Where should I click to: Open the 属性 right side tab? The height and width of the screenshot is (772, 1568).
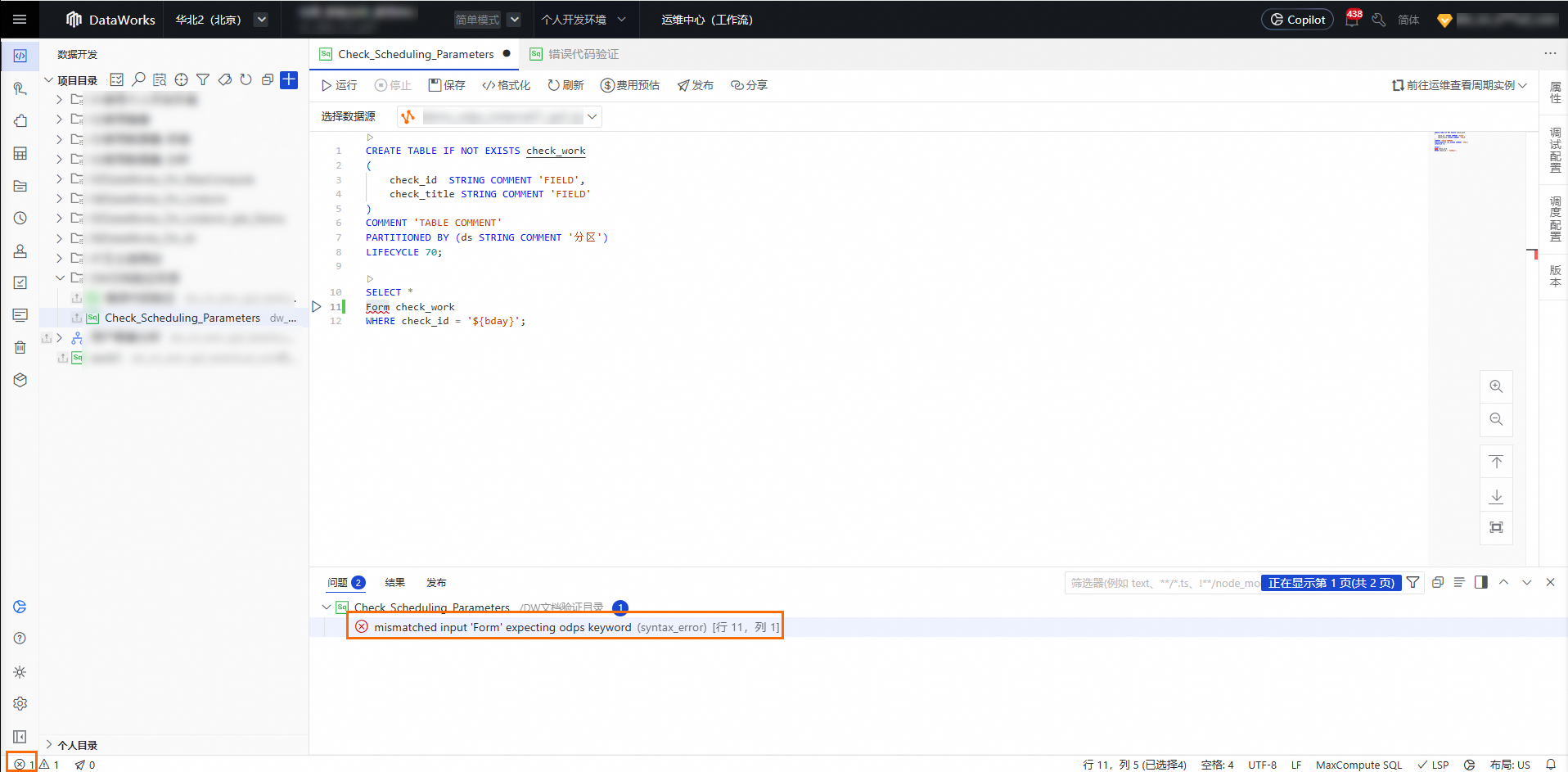[x=1555, y=93]
